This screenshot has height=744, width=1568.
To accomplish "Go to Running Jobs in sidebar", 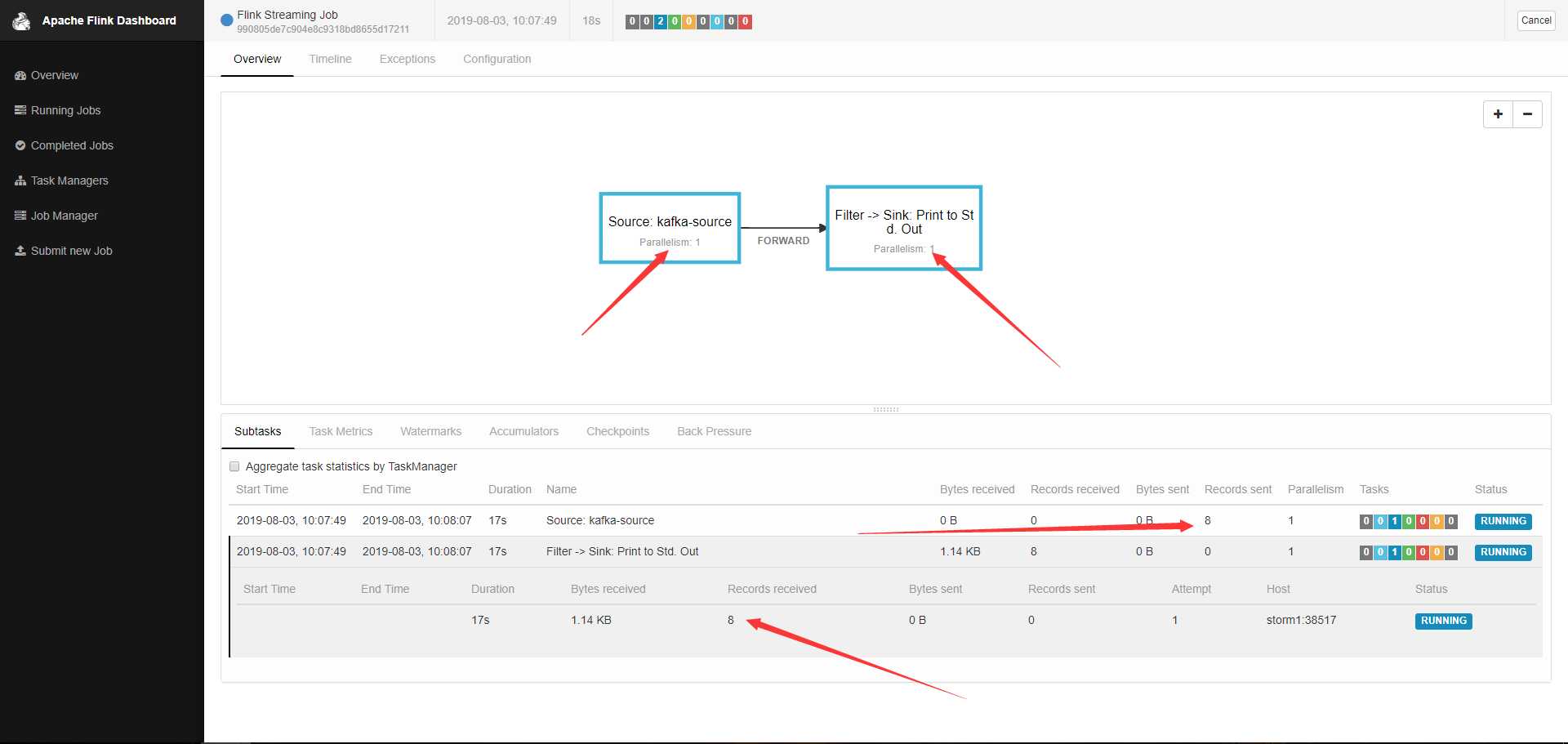I will pyautogui.click(x=65, y=110).
